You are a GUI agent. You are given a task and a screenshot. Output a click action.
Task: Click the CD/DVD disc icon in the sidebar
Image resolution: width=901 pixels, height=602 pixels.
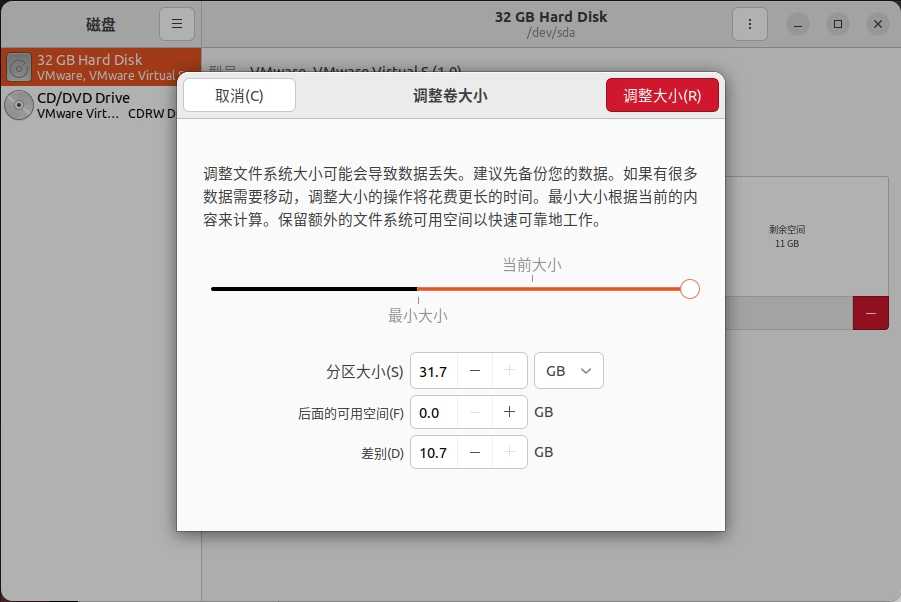[19, 105]
